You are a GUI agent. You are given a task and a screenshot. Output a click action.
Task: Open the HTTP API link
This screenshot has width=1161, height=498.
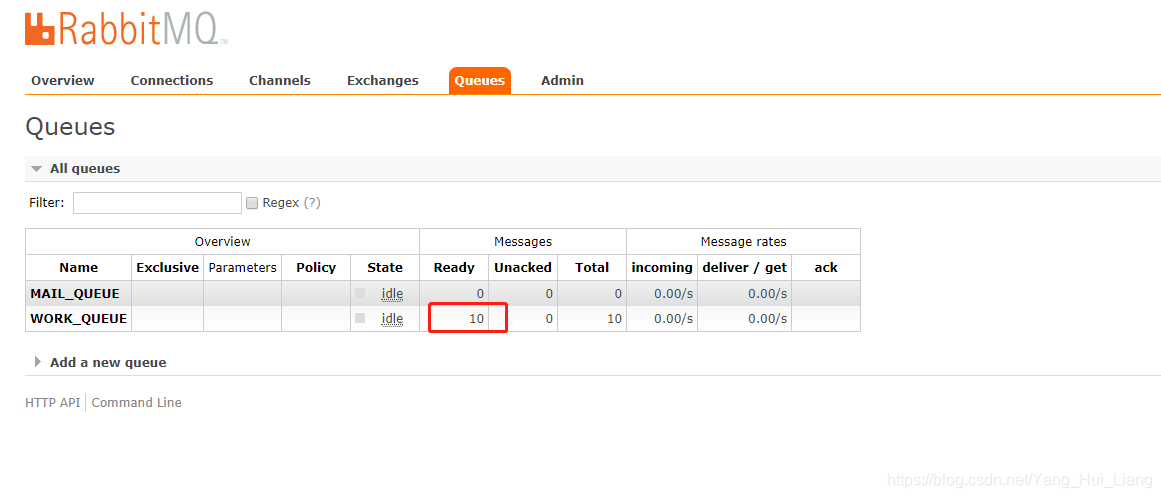pyautogui.click(x=53, y=403)
